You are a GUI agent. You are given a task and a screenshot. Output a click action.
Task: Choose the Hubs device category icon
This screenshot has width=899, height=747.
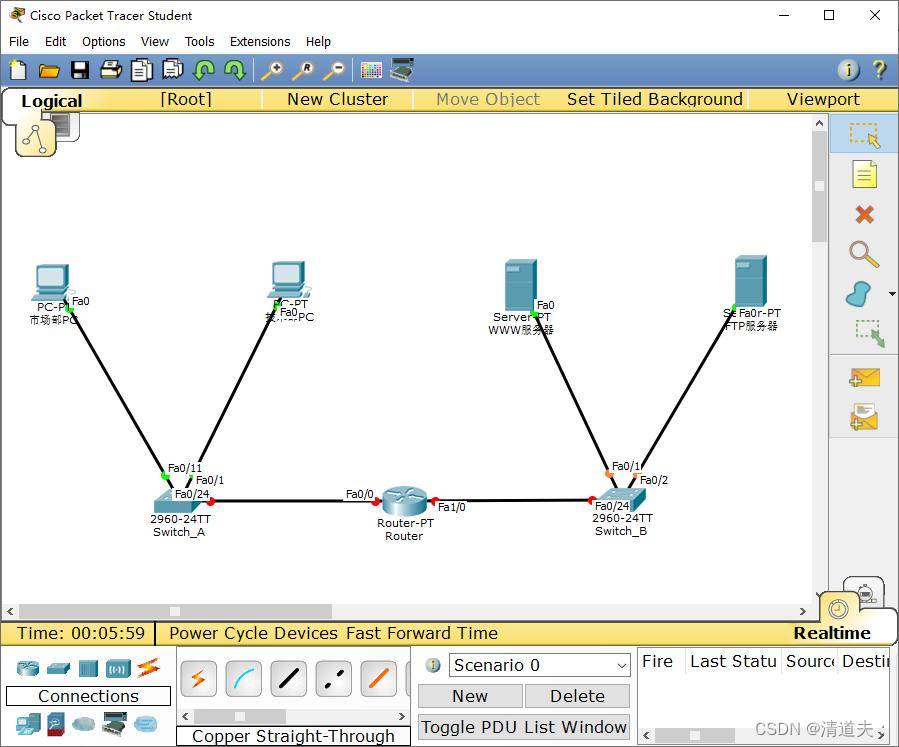click(x=88, y=668)
